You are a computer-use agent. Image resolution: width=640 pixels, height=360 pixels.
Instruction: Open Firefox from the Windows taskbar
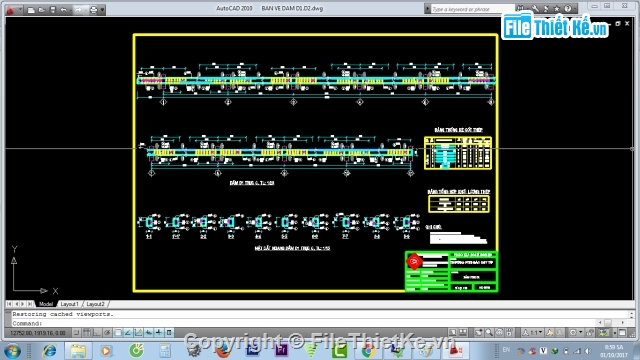click(224, 351)
